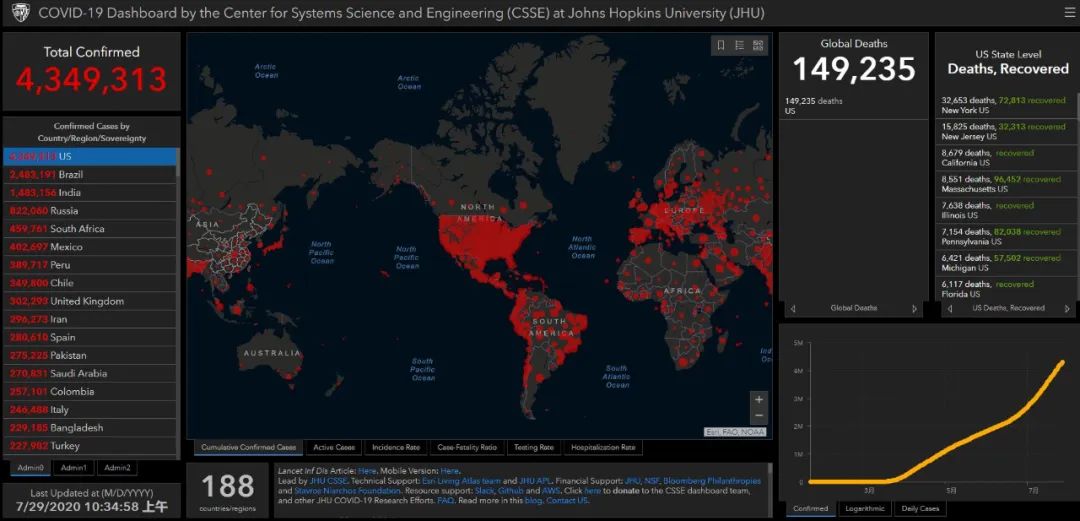This screenshot has width=1080, height=521.
Task: Open the NSF link
Action: pyautogui.click(x=651, y=480)
